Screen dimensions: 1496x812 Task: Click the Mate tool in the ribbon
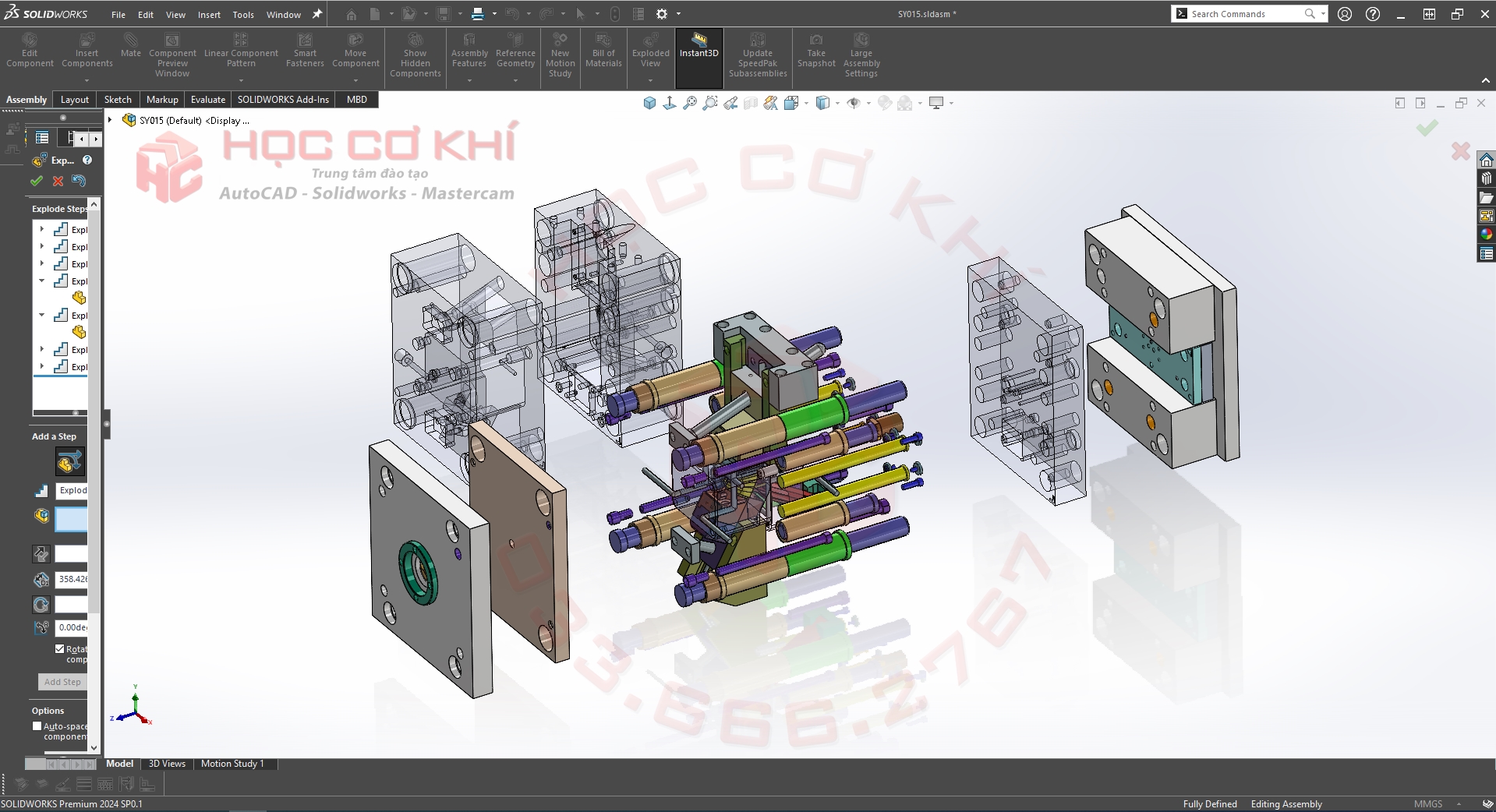(x=131, y=45)
